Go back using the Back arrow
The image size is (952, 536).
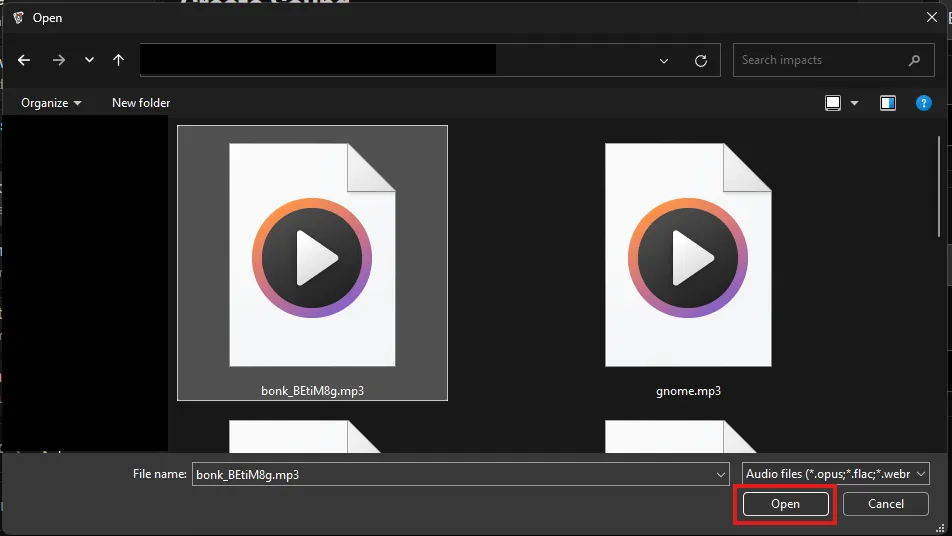(x=24, y=60)
